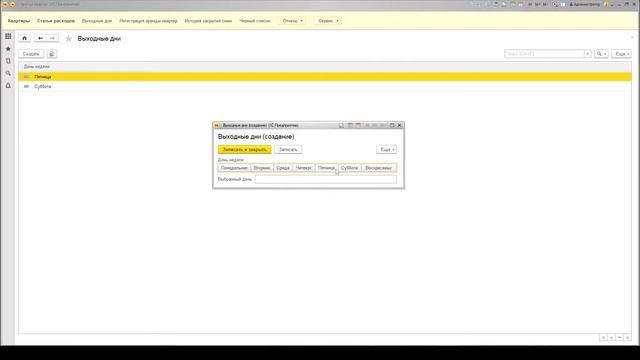Click the dialog's title bar link icon

(x=341, y=125)
